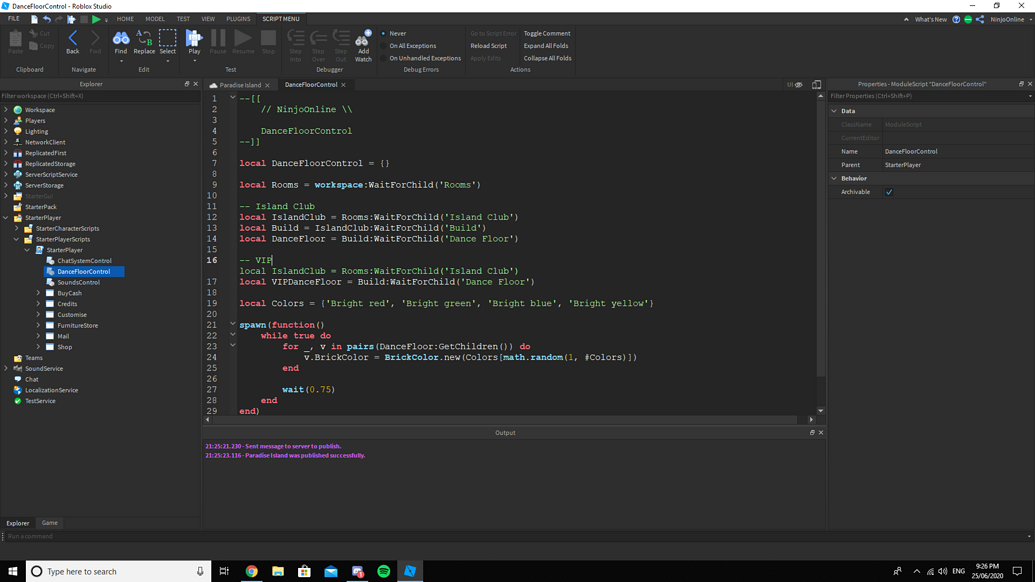This screenshot has height=582, width=1035.
Task: Click Expand All Folds action
Action: point(546,46)
